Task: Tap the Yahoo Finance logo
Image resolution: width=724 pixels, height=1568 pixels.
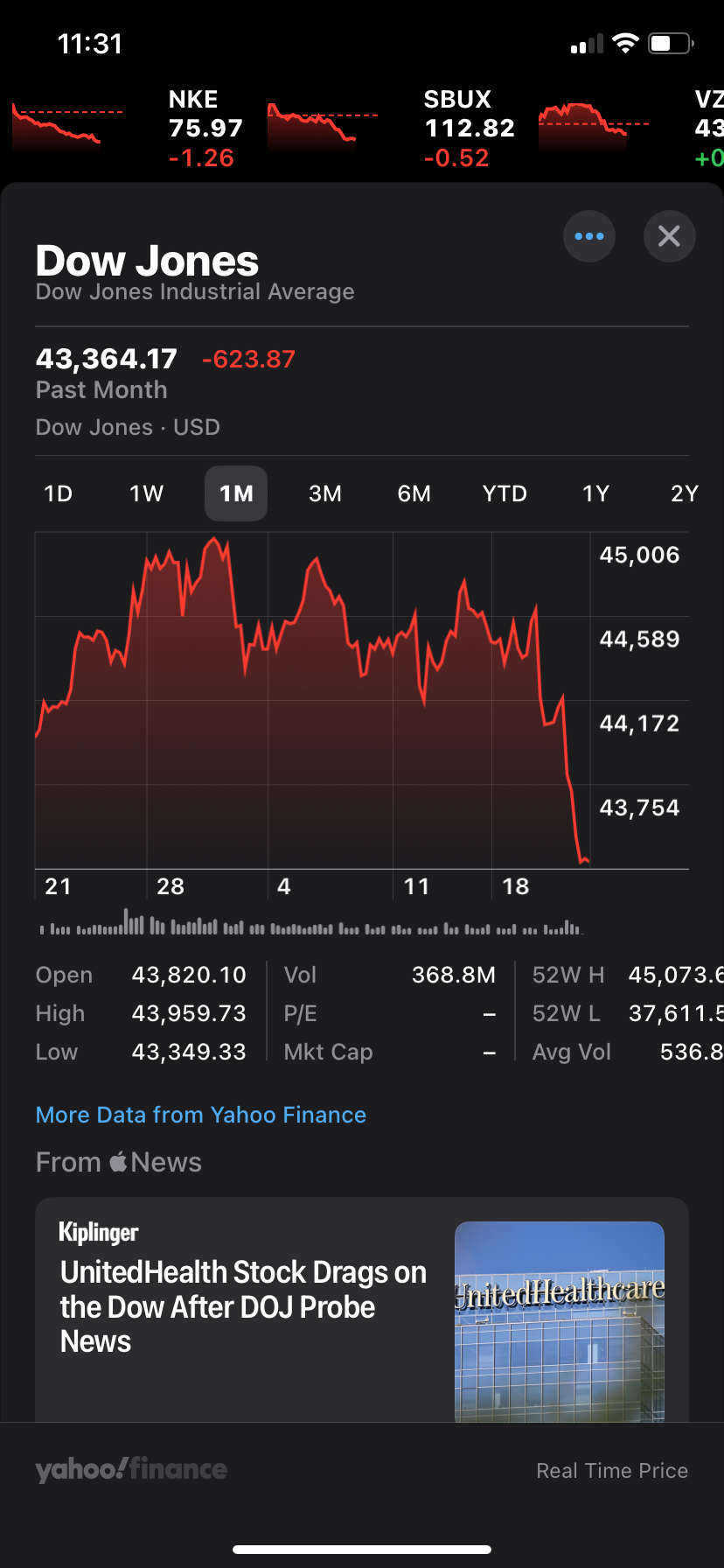Action: pyautogui.click(x=131, y=1469)
